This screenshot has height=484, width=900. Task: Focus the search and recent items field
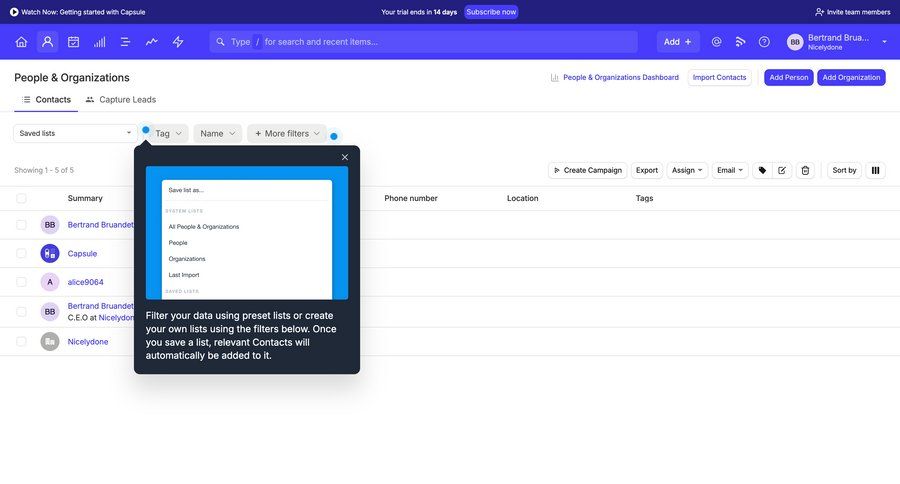[424, 42]
